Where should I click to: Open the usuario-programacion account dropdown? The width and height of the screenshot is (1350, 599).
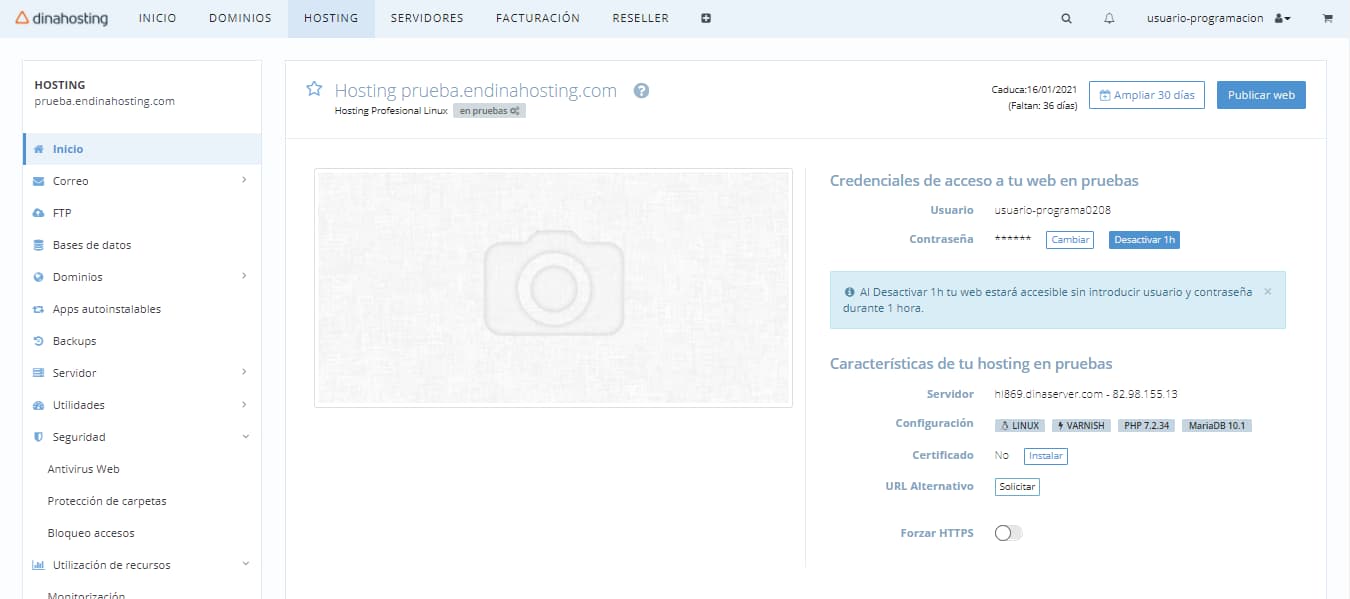click(x=1218, y=18)
